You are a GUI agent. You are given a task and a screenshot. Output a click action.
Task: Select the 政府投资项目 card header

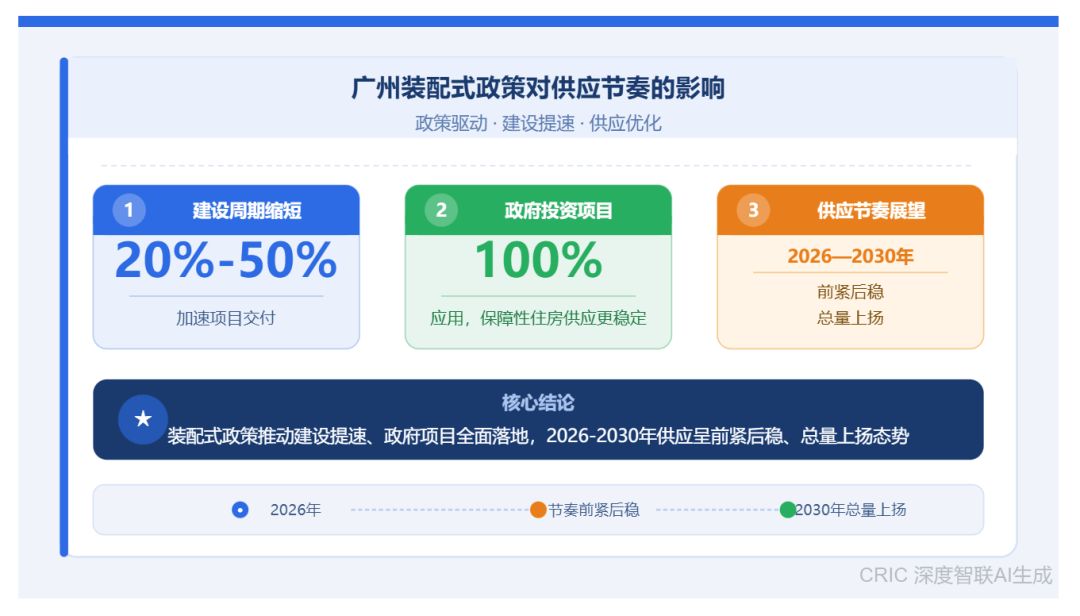558,211
